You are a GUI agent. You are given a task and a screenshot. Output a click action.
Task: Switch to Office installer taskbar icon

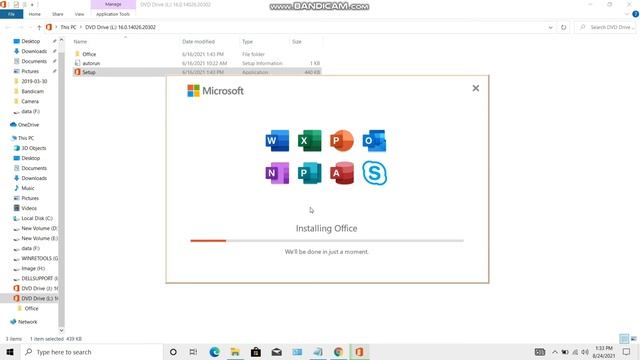click(x=359, y=352)
